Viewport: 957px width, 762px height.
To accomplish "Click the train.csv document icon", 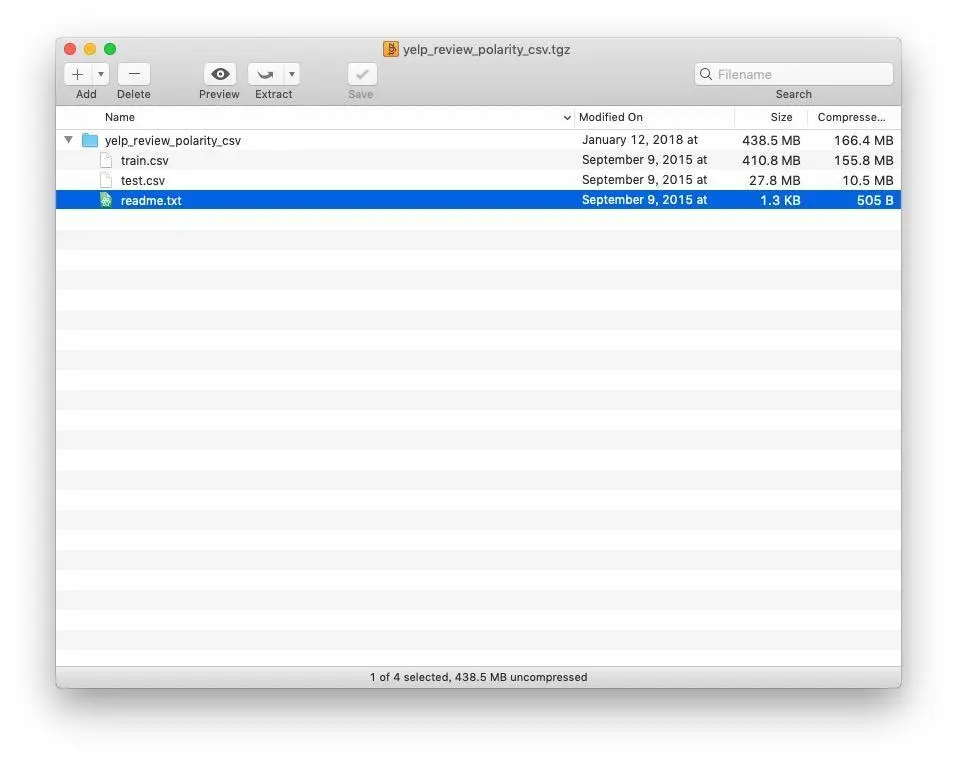I will click(106, 160).
